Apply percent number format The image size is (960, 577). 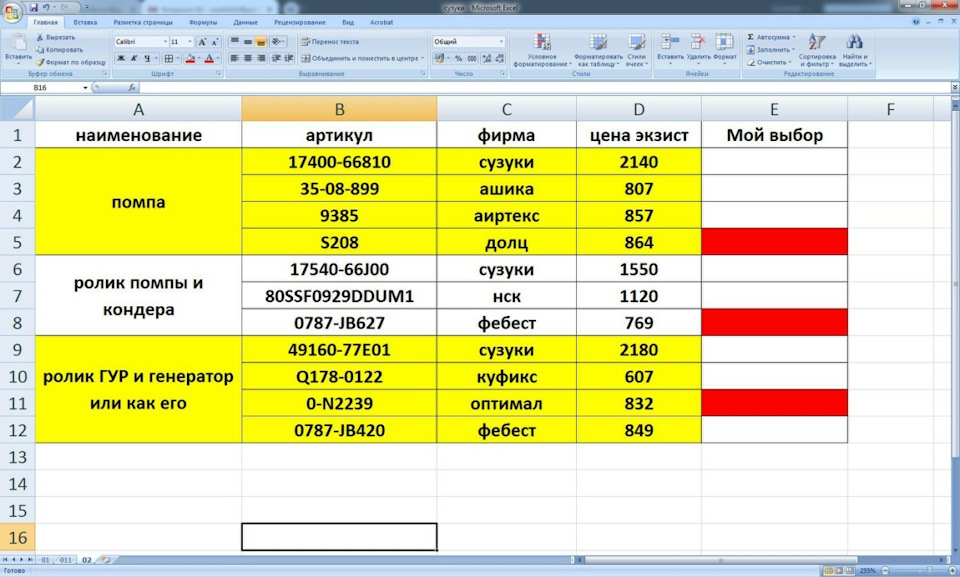tap(458, 58)
